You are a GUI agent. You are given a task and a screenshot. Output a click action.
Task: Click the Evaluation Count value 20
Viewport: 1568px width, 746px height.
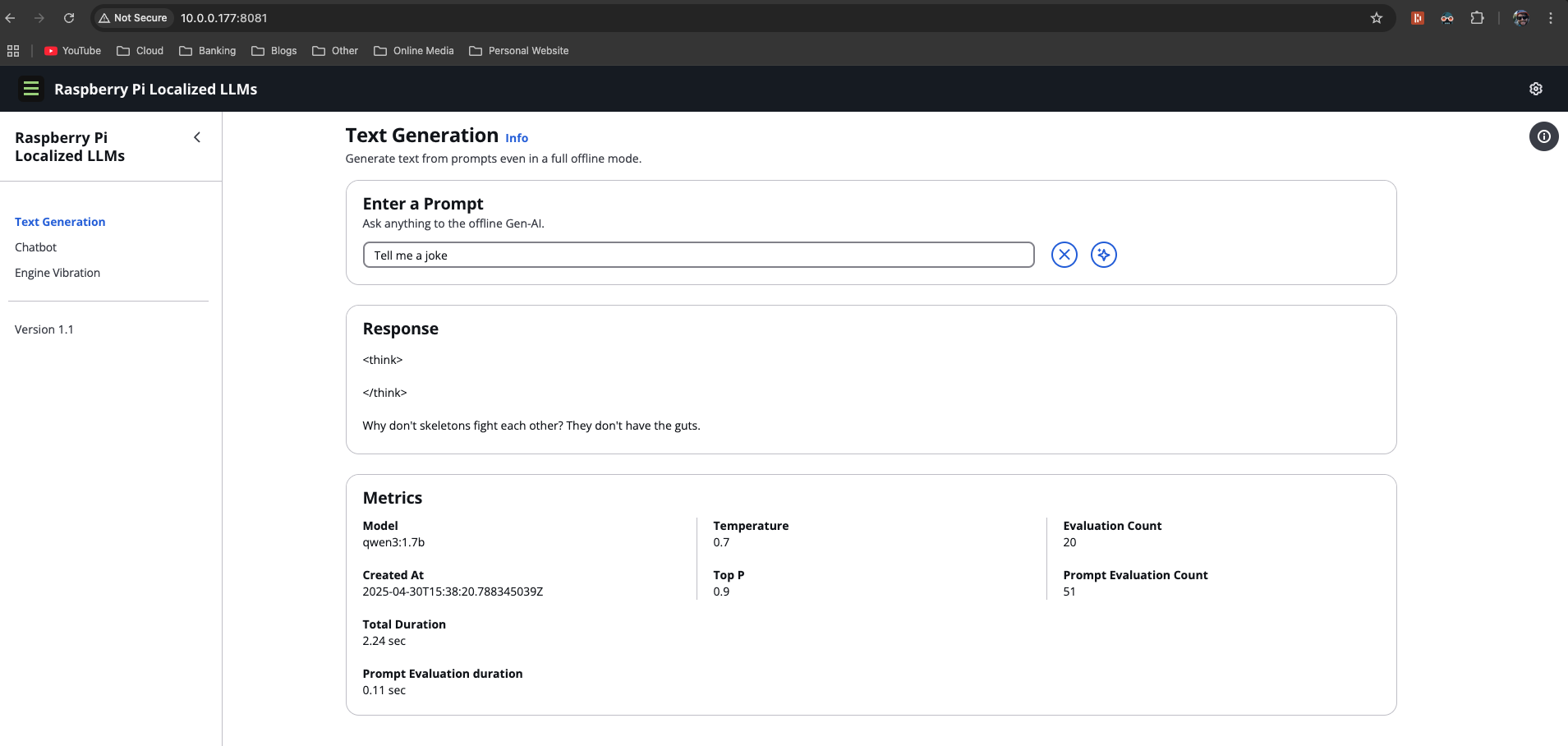coord(1069,542)
